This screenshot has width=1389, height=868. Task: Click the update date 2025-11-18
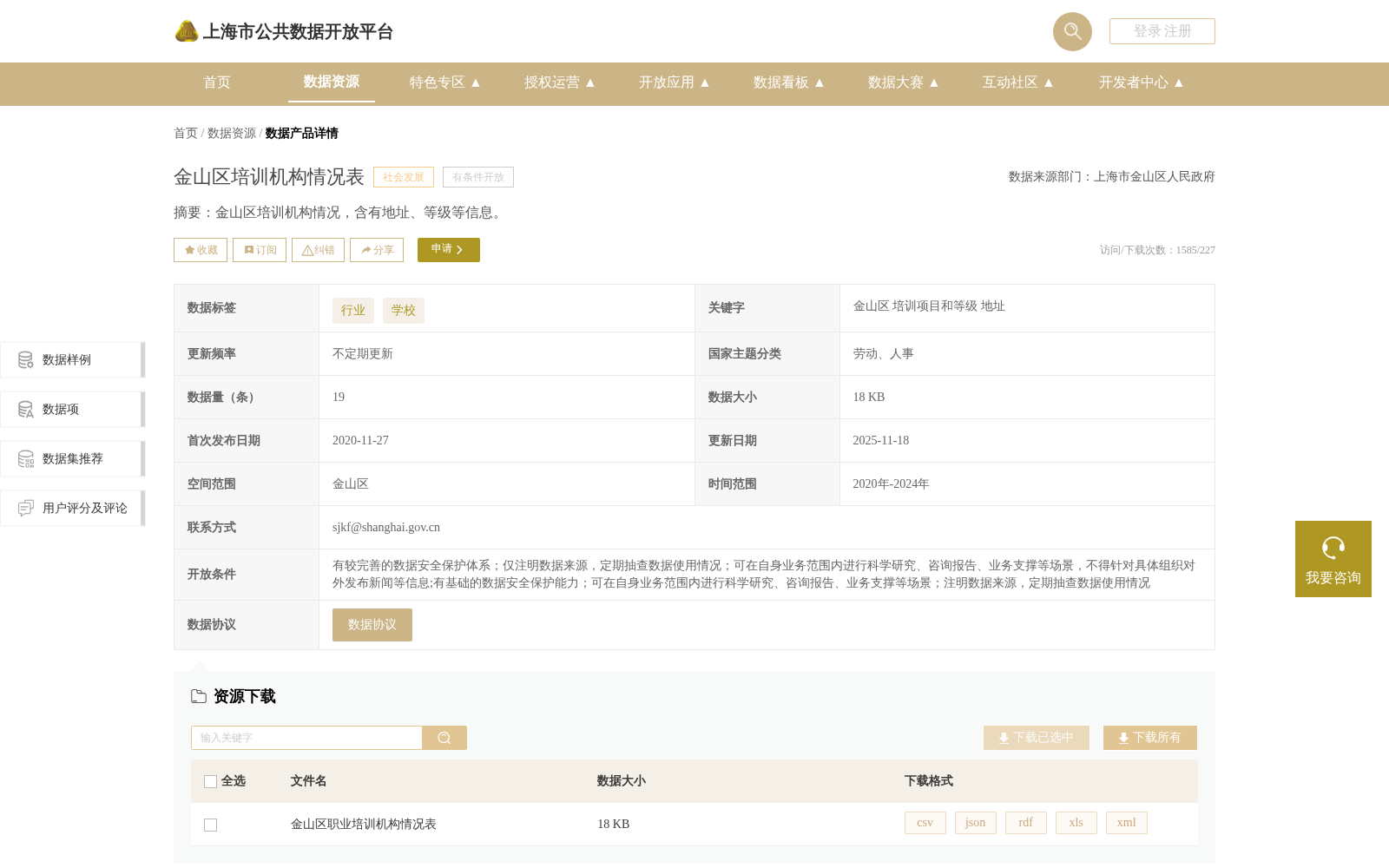[881, 441]
